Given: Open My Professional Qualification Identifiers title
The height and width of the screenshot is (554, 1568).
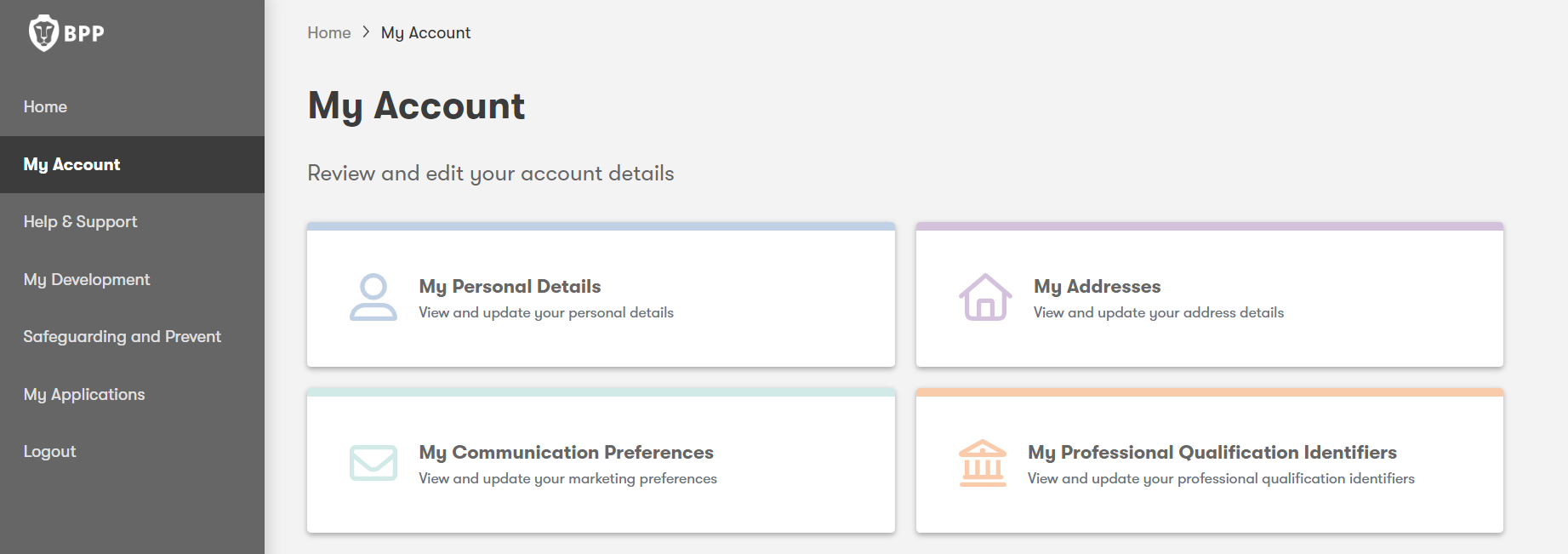Looking at the screenshot, I should click(1212, 452).
